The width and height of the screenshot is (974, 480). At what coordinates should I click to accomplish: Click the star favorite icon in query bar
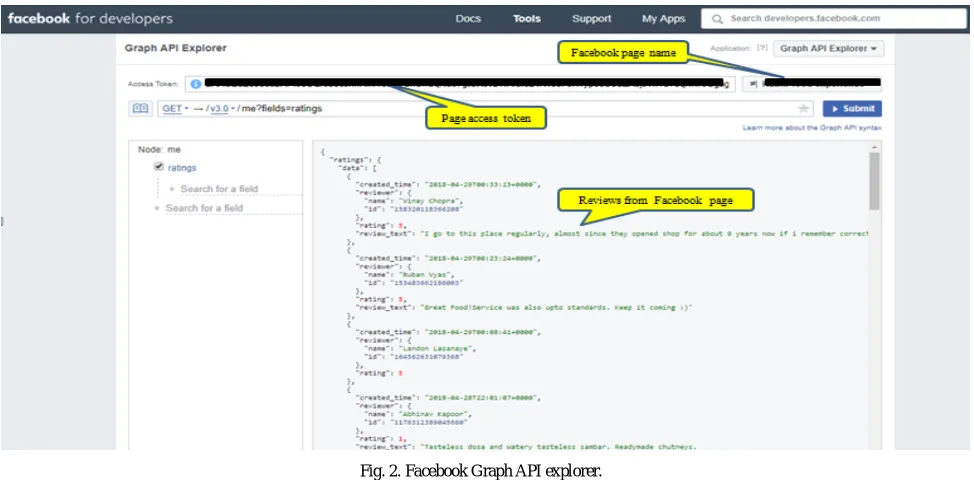(x=804, y=109)
